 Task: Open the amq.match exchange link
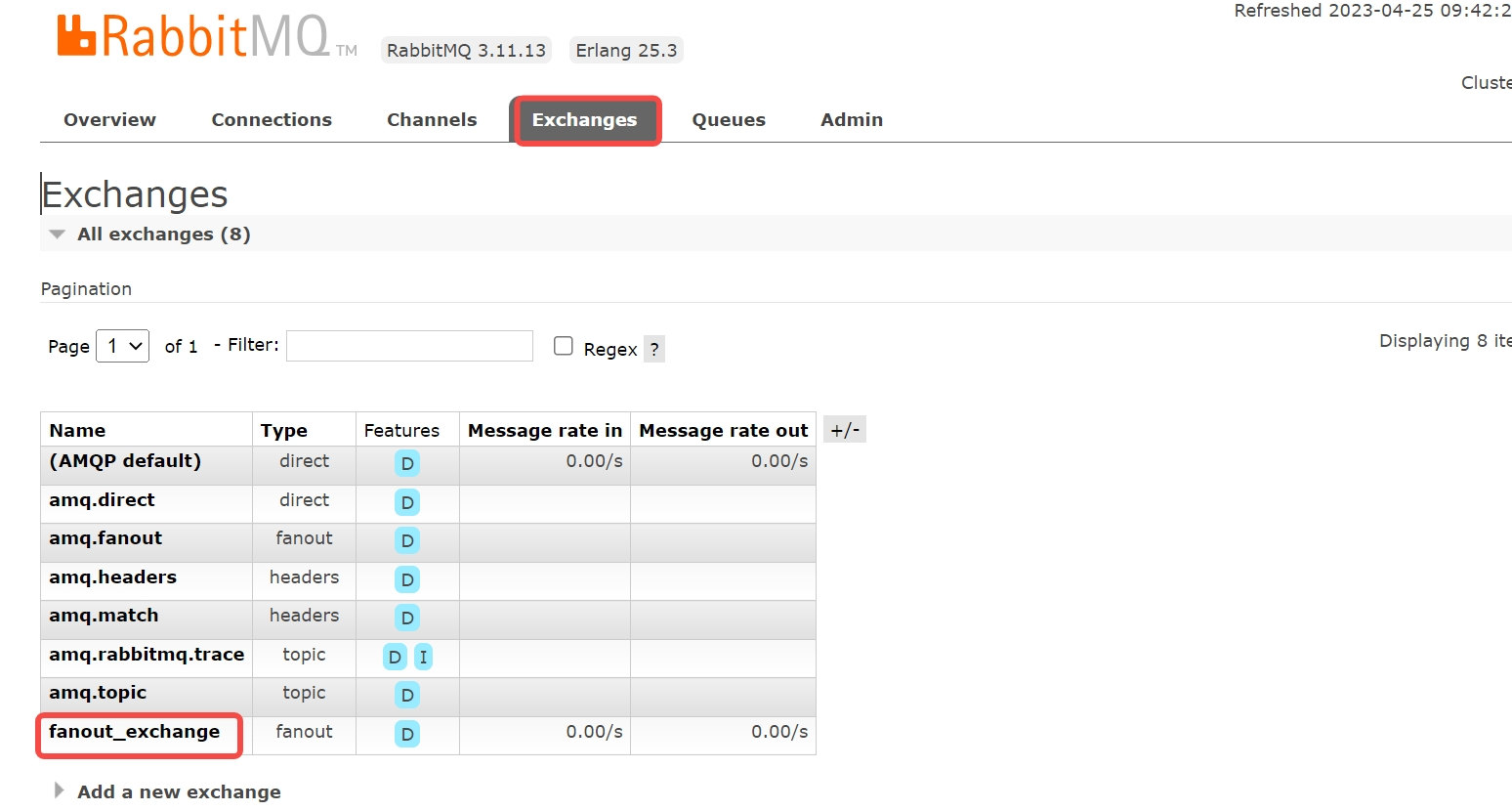pyautogui.click(x=104, y=616)
